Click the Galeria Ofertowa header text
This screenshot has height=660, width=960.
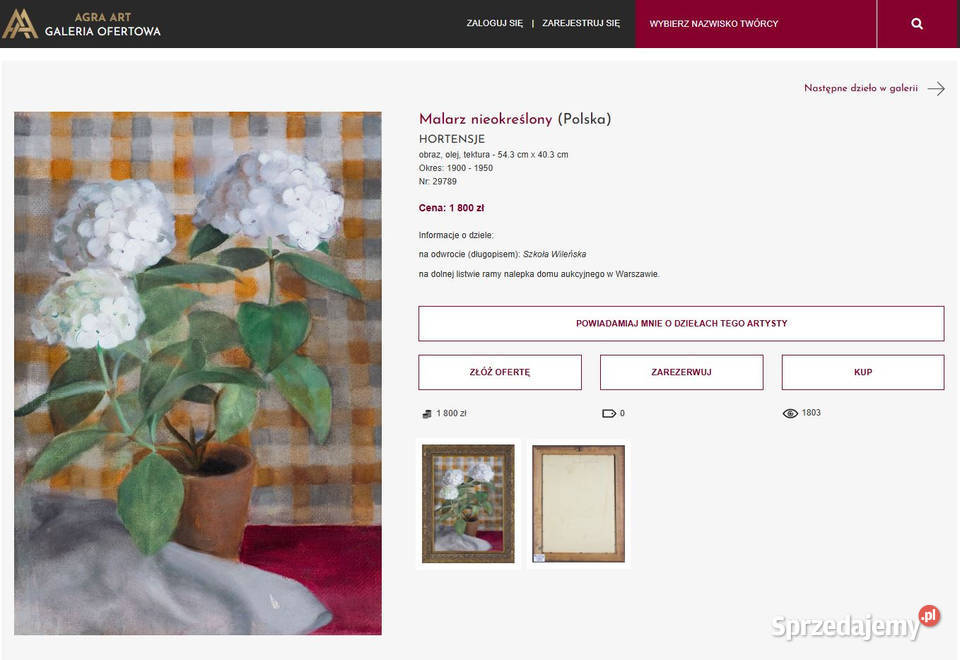click(102, 31)
